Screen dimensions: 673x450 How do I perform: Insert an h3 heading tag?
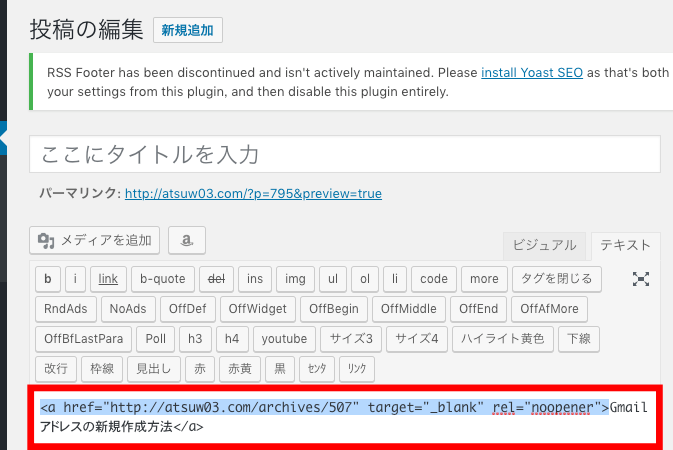click(195, 339)
